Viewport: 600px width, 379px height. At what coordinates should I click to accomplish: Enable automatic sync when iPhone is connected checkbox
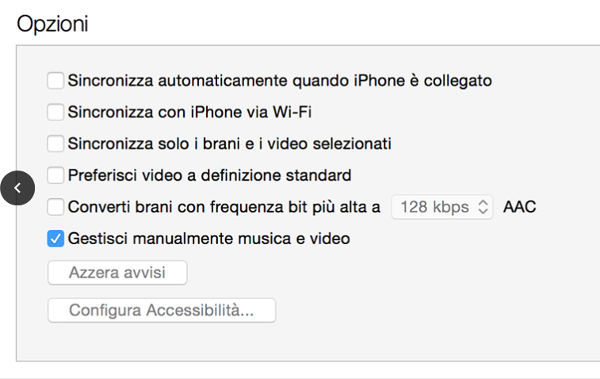pos(55,81)
